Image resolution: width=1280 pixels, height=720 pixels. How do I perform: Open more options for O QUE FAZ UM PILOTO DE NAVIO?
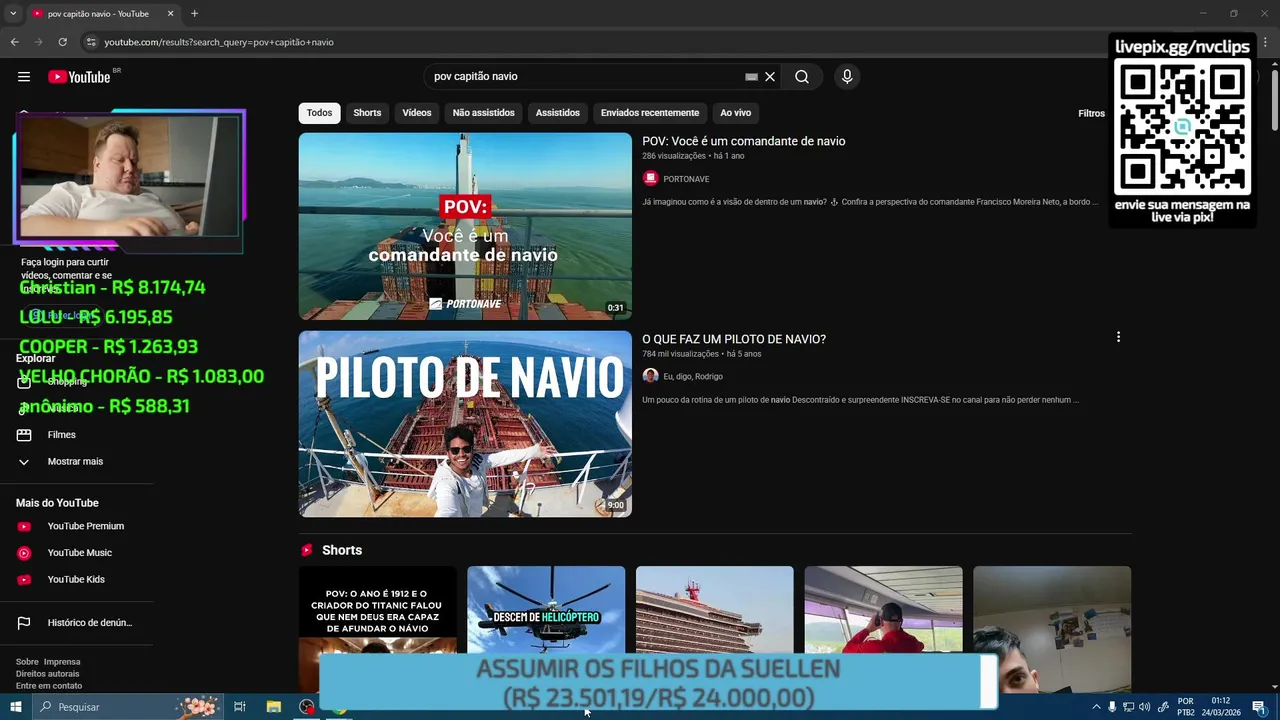click(x=1118, y=337)
